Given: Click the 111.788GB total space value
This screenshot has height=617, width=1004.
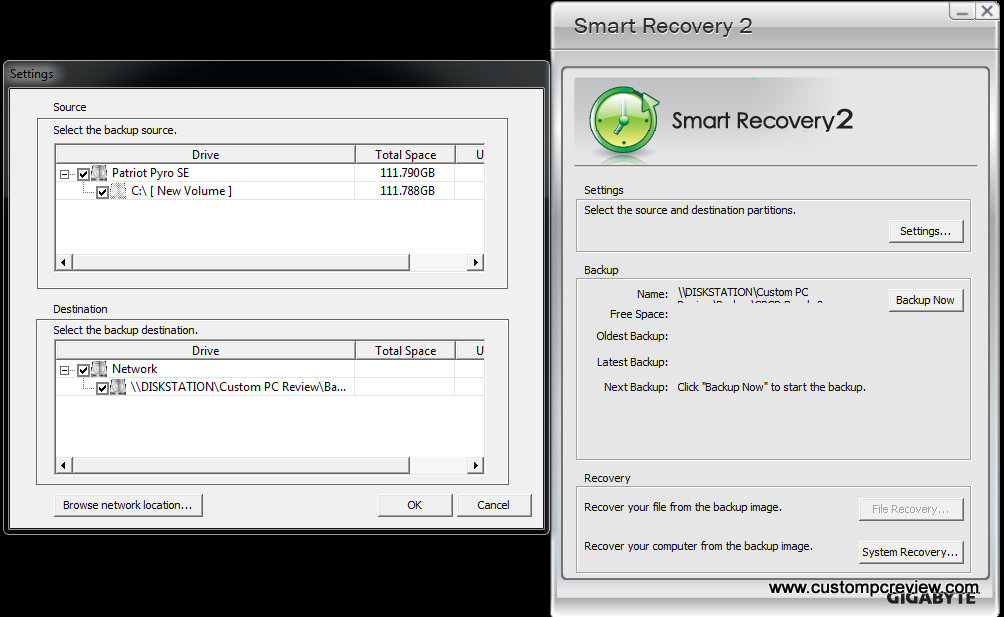Looking at the screenshot, I should point(407,191).
